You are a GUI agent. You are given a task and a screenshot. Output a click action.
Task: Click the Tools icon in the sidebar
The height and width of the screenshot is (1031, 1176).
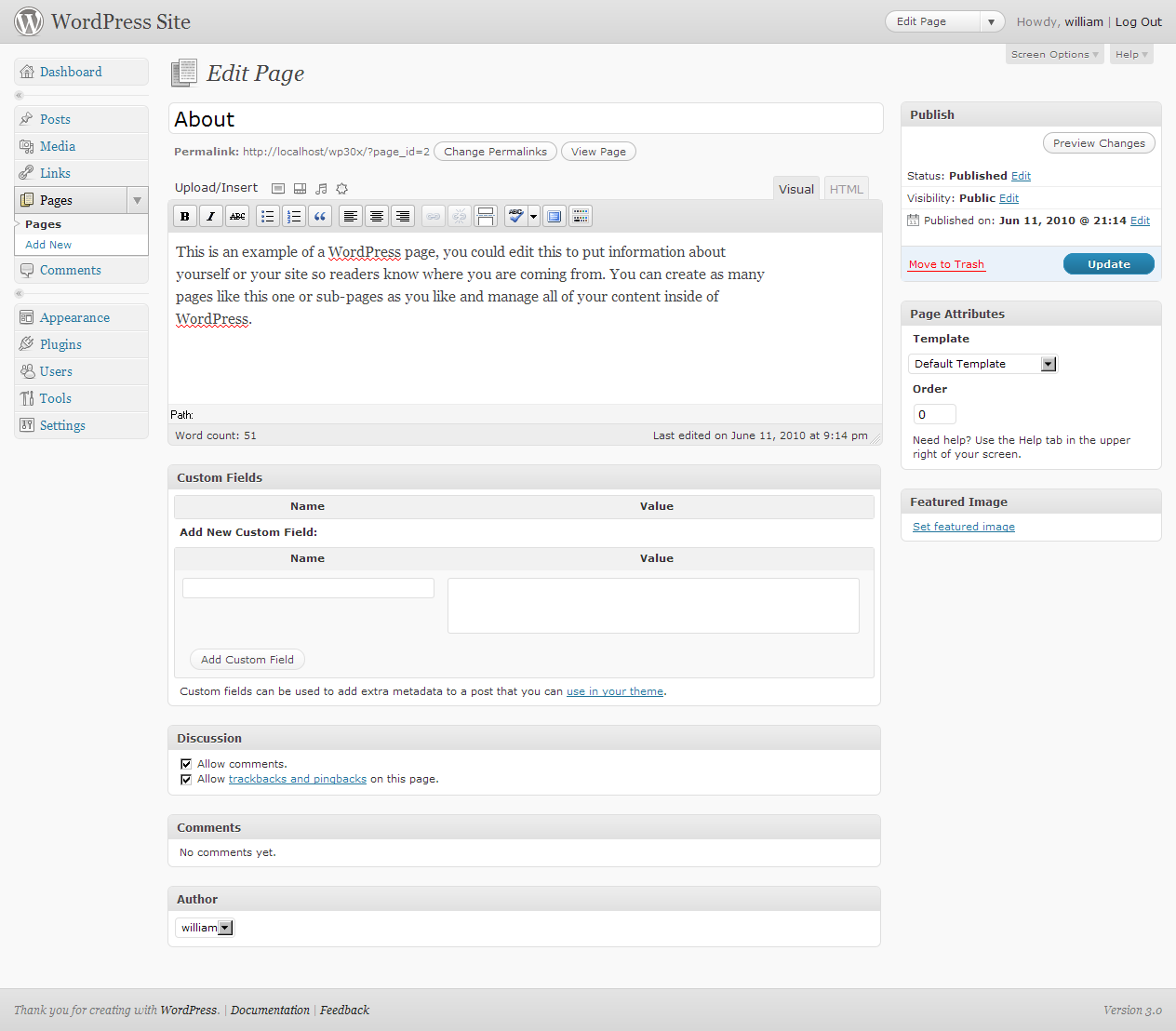[27, 398]
